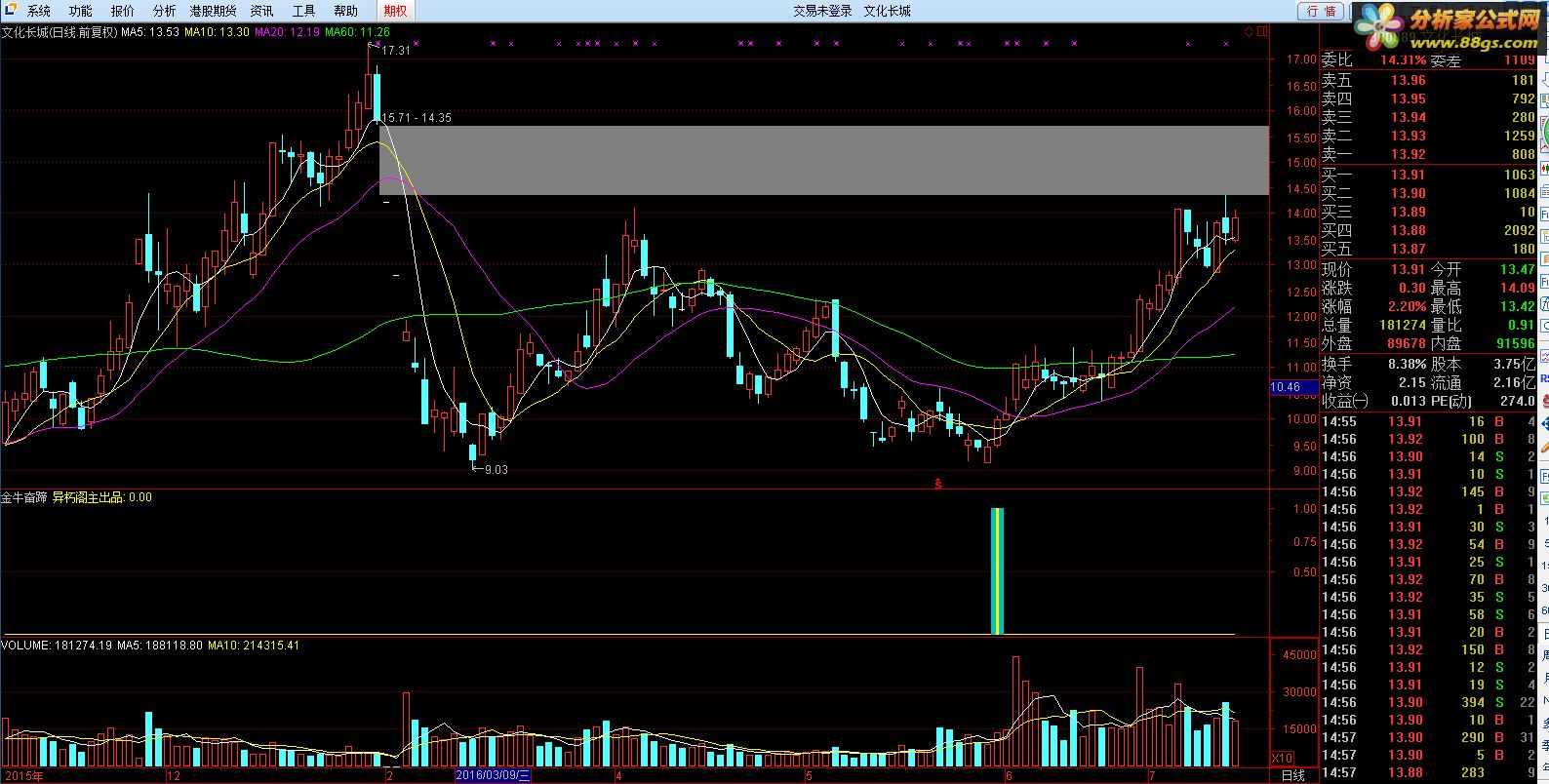1549x784 pixels.
Task: Click the 行情 button
Action: click(1321, 11)
